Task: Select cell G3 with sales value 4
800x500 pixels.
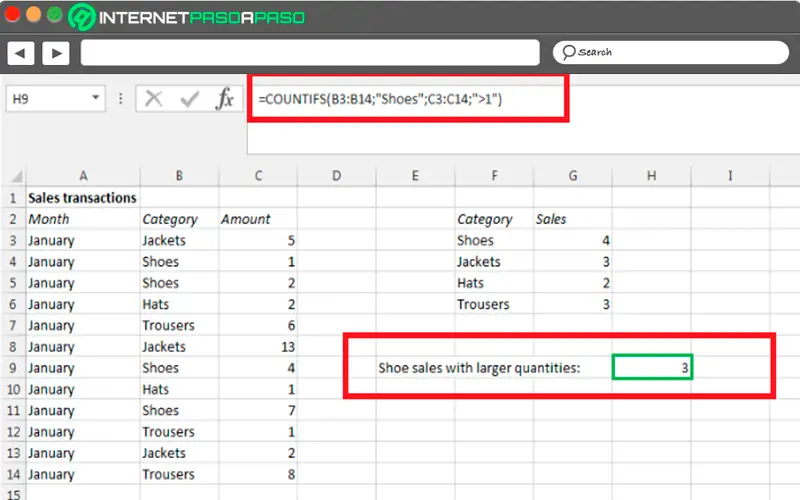Action: (x=572, y=240)
